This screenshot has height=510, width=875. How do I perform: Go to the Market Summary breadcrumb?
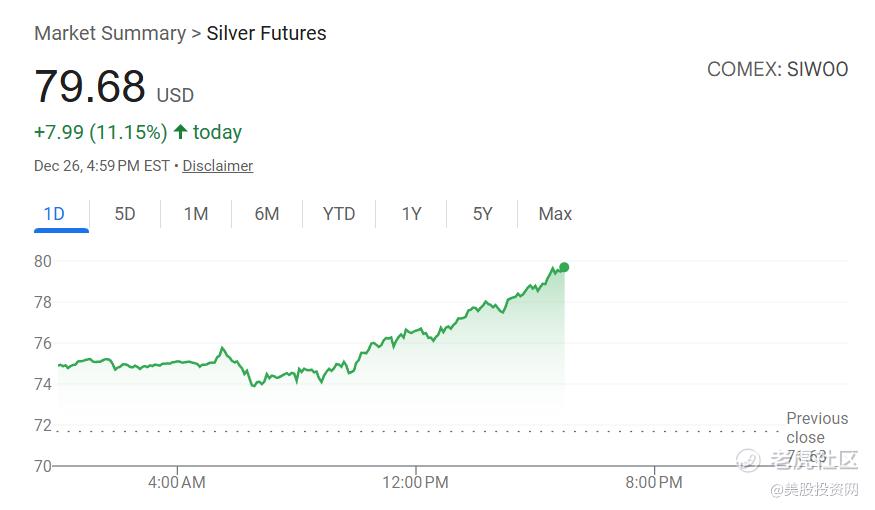click(x=109, y=33)
